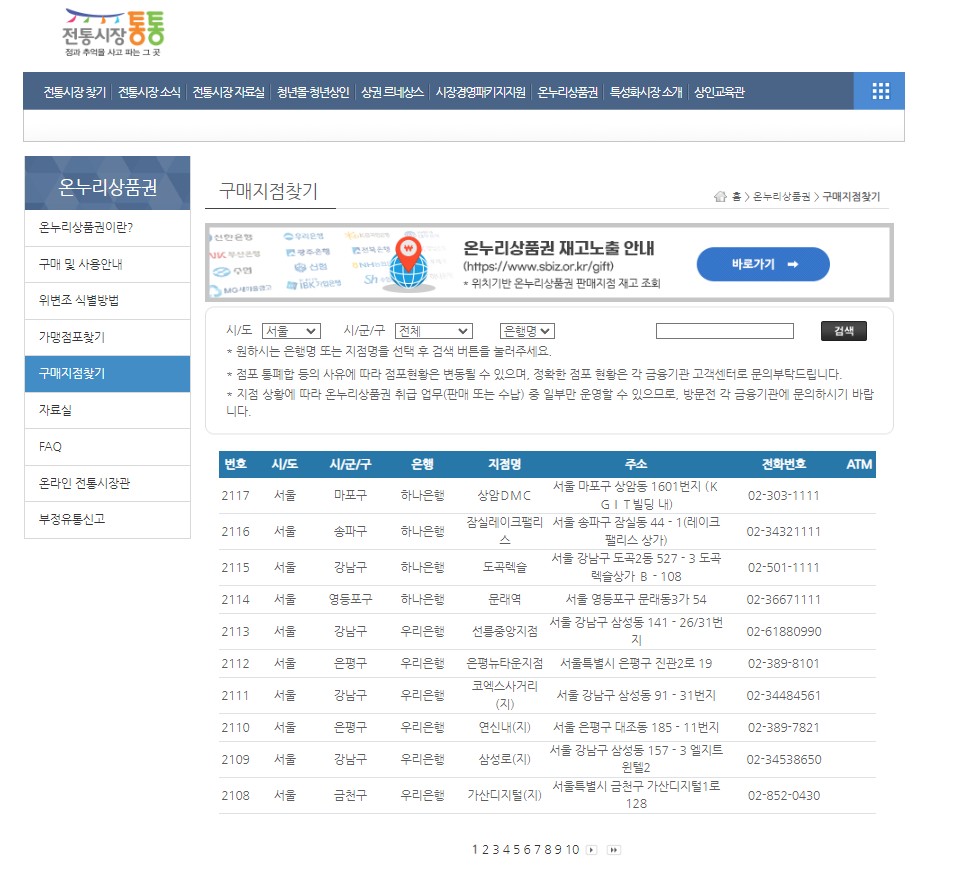The width and height of the screenshot is (953, 875).
Task: Click the 지점명 column header
Action: point(504,464)
